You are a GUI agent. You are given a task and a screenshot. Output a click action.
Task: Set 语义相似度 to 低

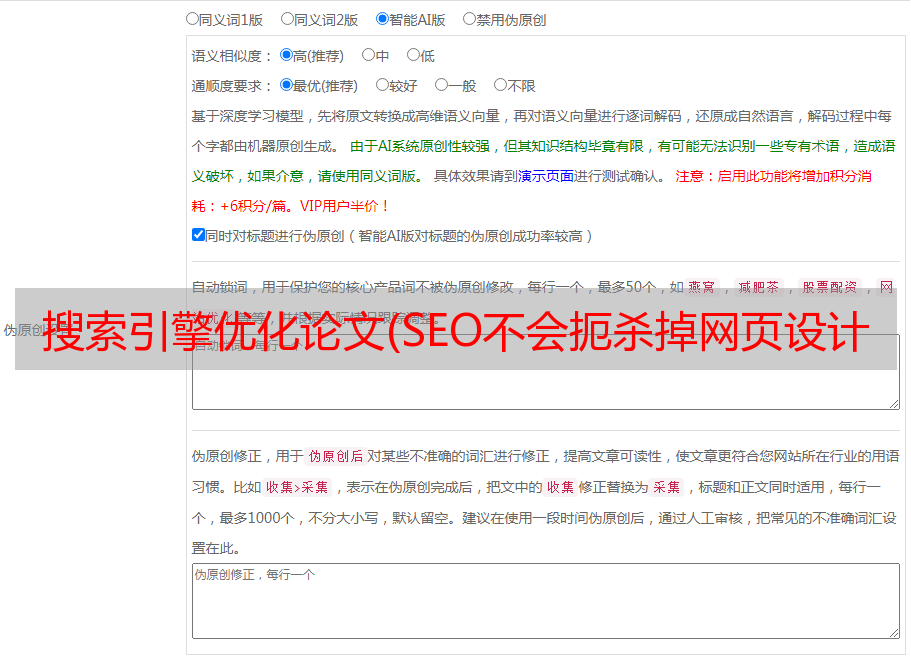(x=413, y=55)
